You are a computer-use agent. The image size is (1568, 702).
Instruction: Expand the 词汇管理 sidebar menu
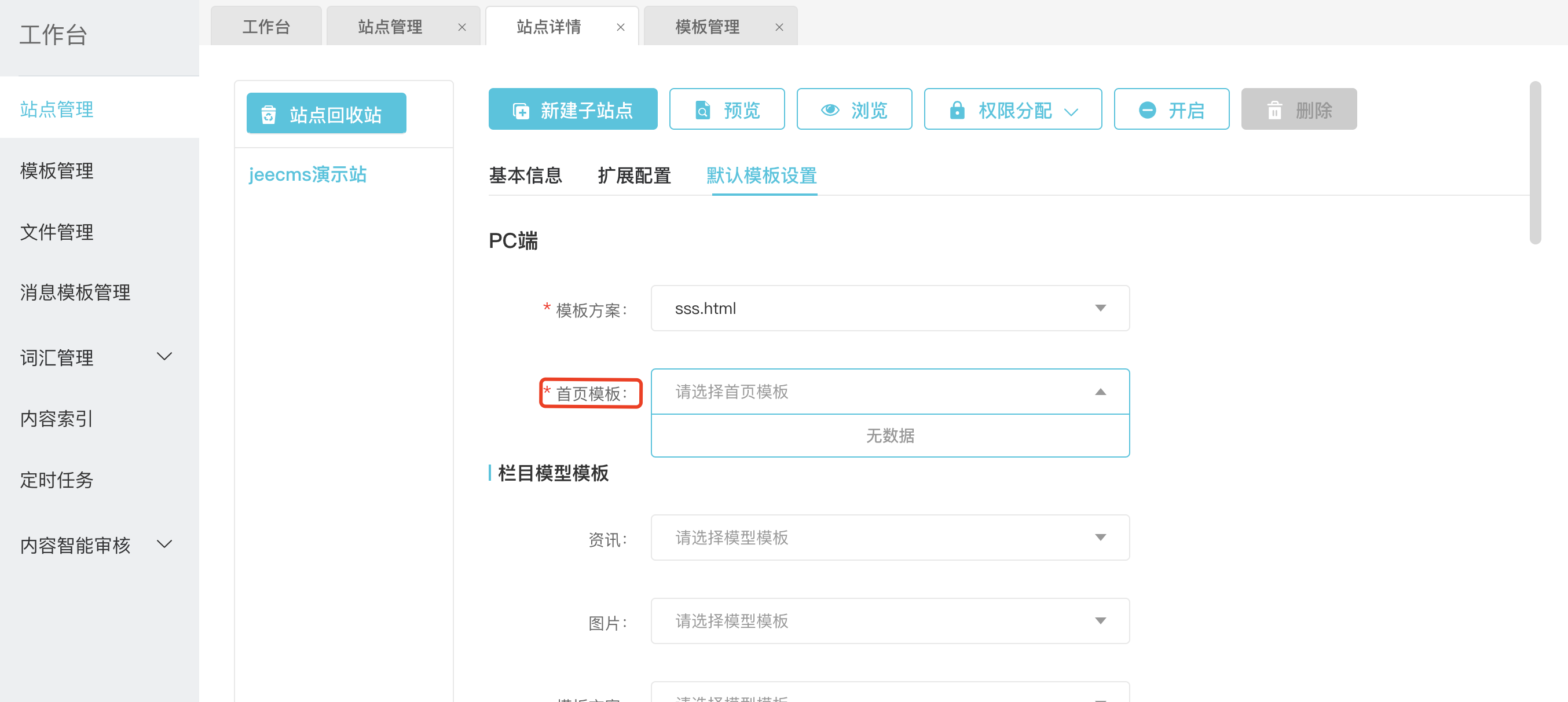(x=164, y=357)
